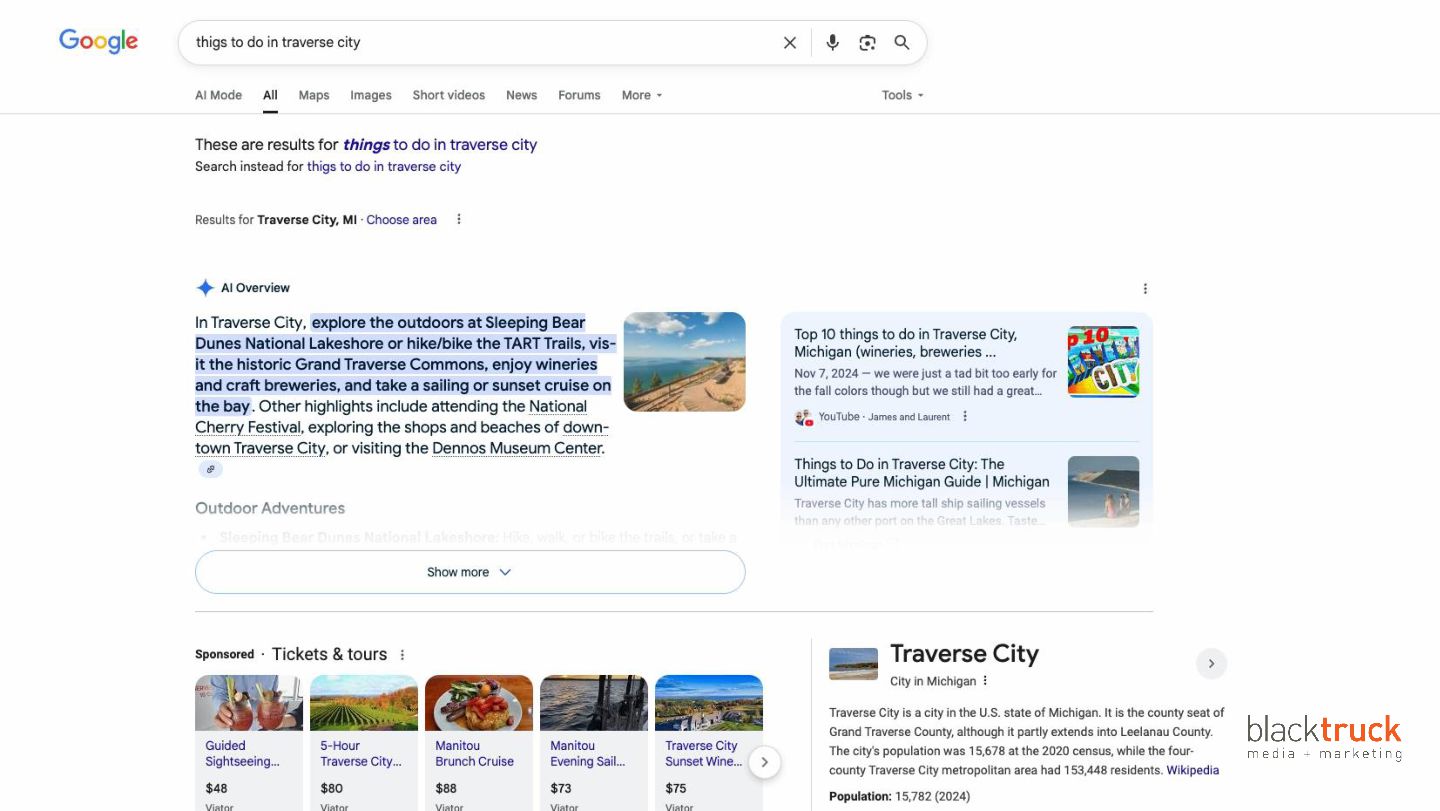Open the Dennos Museum Center link

pyautogui.click(x=517, y=448)
